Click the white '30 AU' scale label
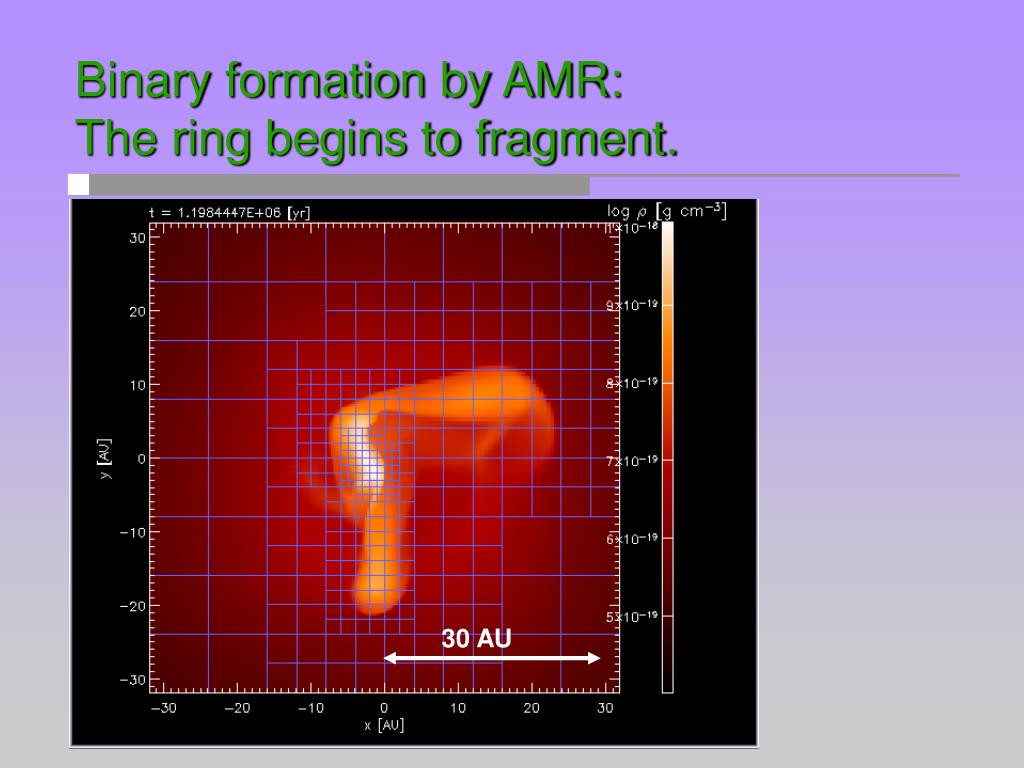 click(476, 638)
